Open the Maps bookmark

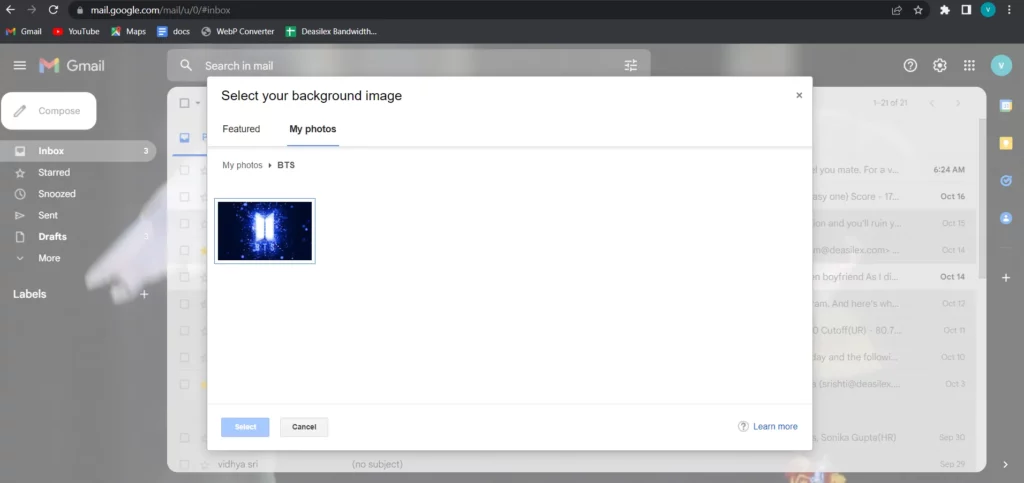point(128,31)
